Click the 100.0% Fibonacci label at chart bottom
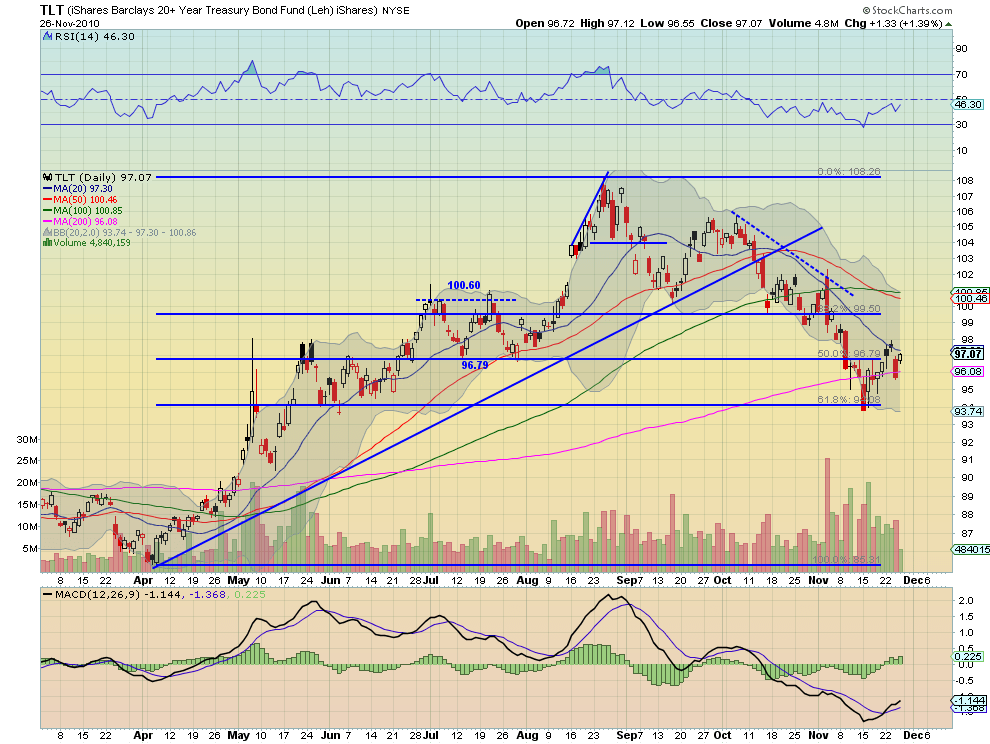990x744 pixels. 846,560
